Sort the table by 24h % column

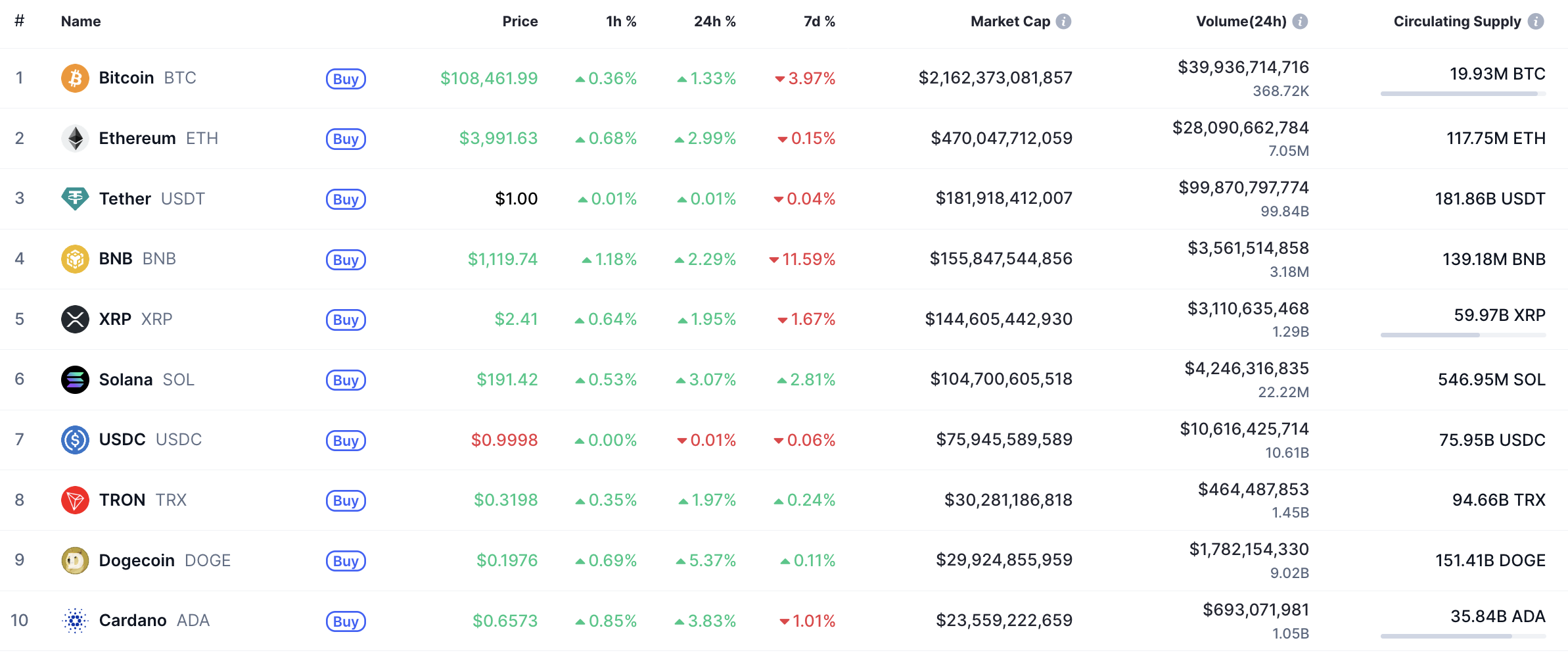coord(714,22)
